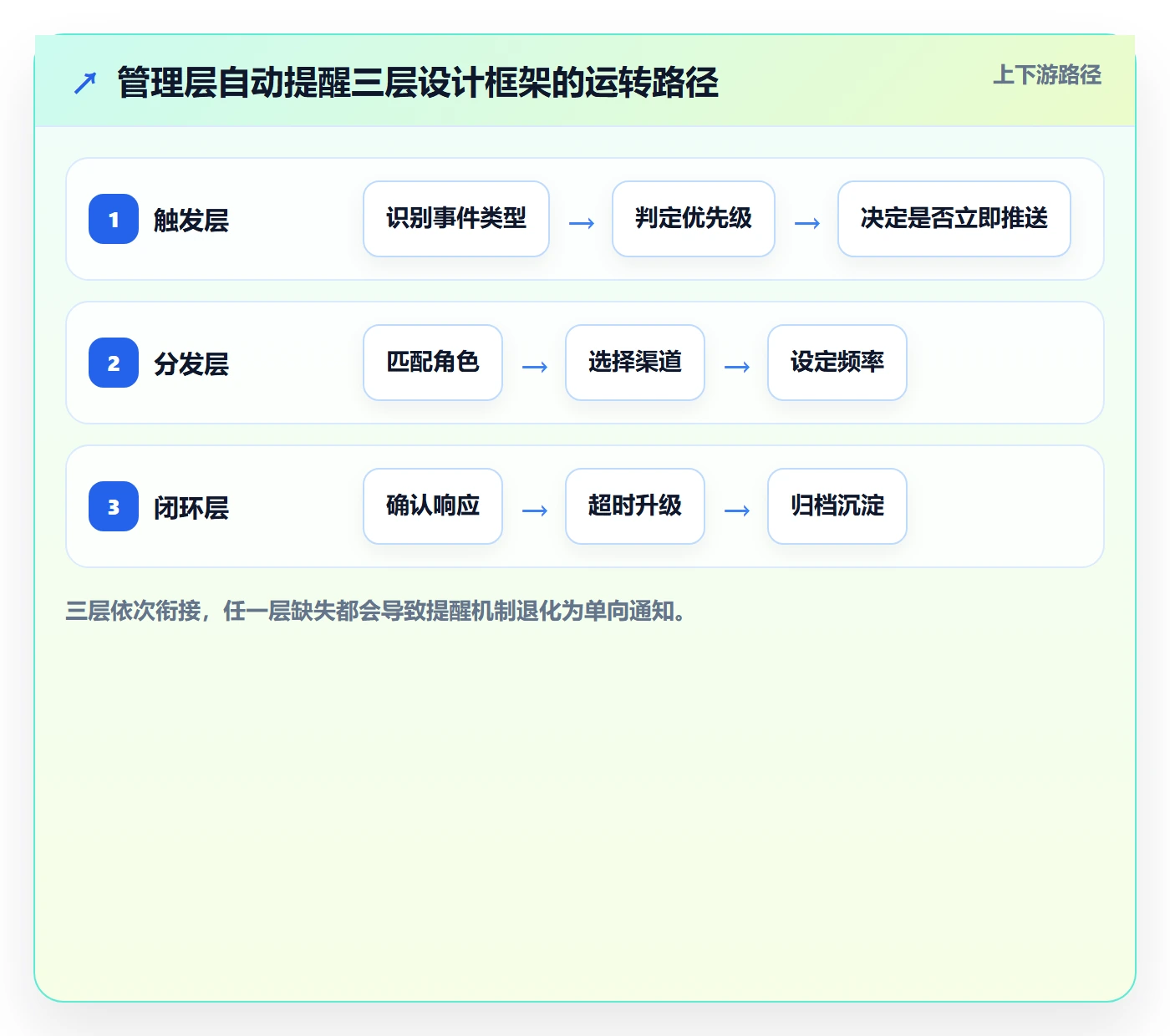Click the arrow between 判定优先级 and 决定是否立即推送
This screenshot has height=1036, width=1170.
click(807, 223)
